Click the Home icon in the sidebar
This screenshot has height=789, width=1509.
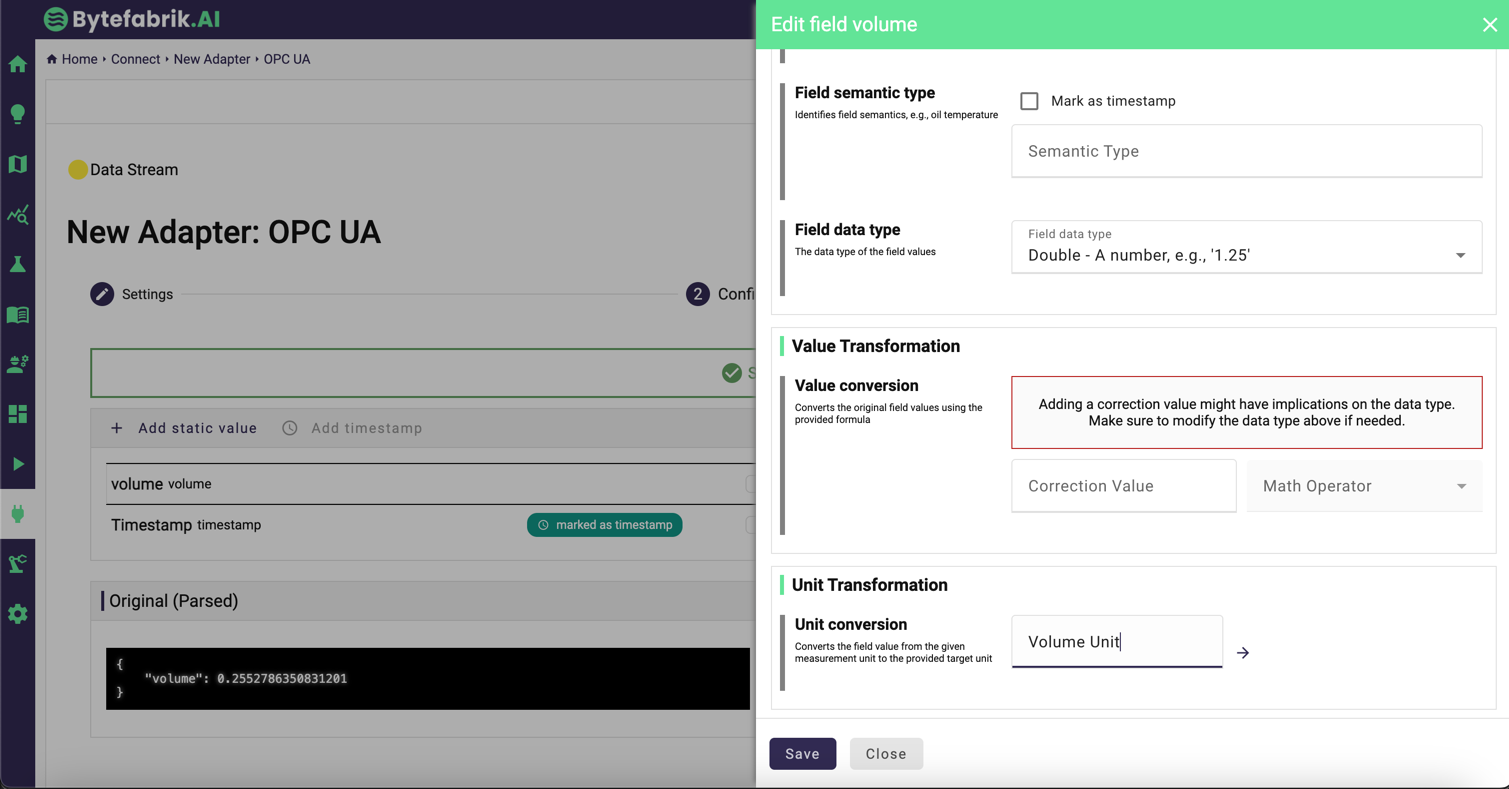click(18, 65)
